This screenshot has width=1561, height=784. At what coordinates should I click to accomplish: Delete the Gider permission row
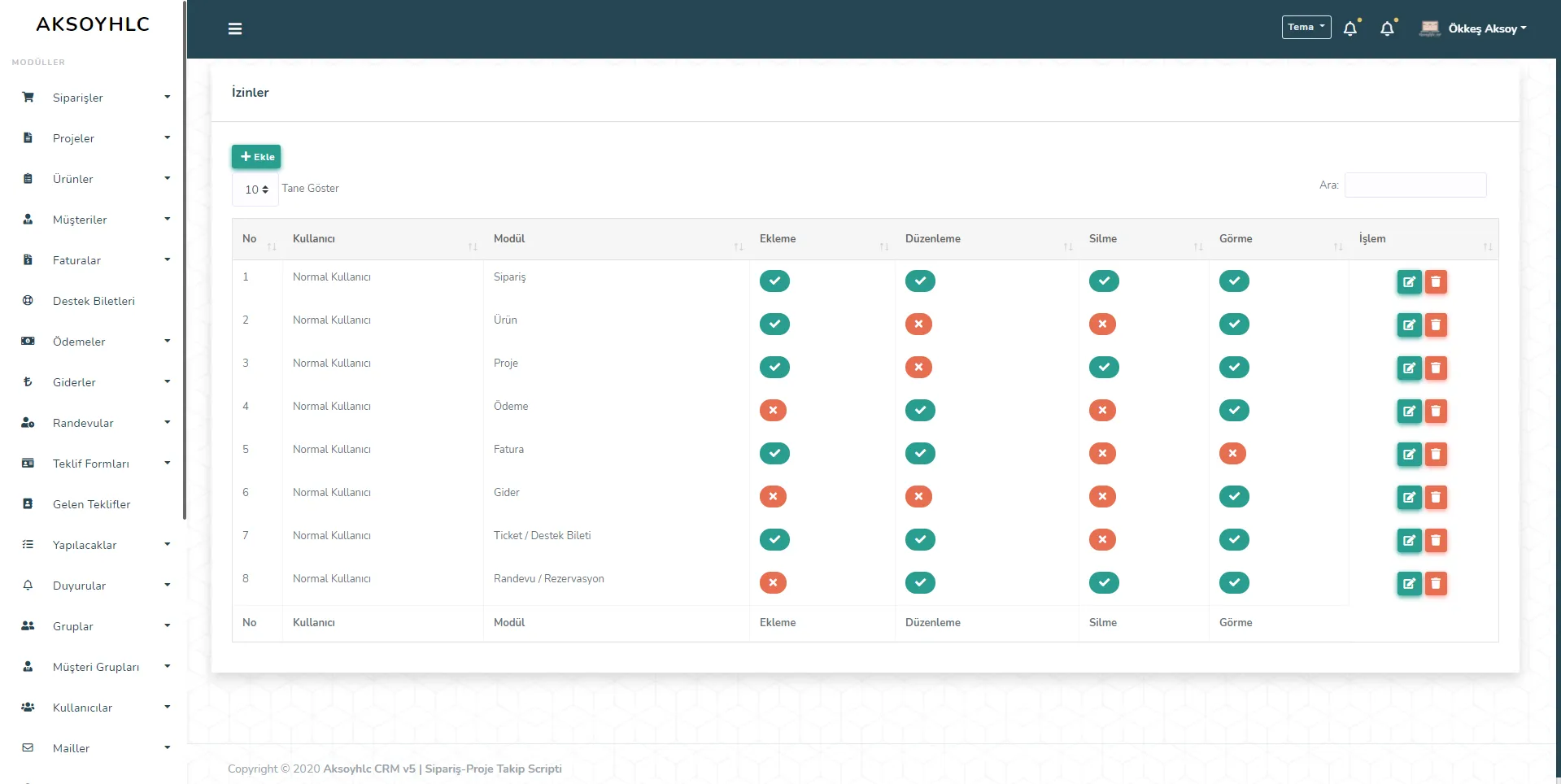[1436, 498]
